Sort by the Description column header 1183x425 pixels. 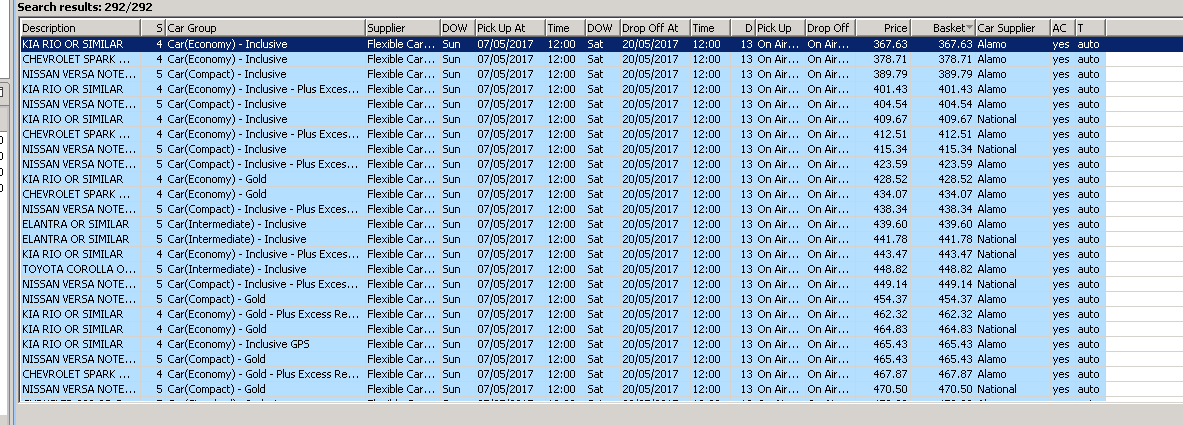(80, 28)
